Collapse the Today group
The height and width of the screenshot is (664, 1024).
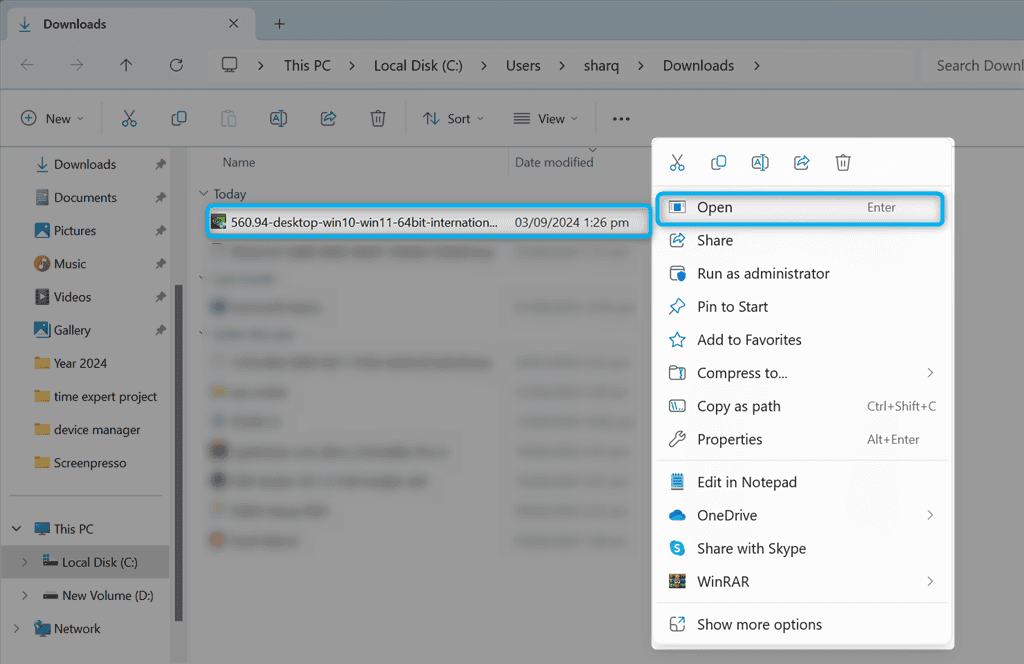click(203, 194)
